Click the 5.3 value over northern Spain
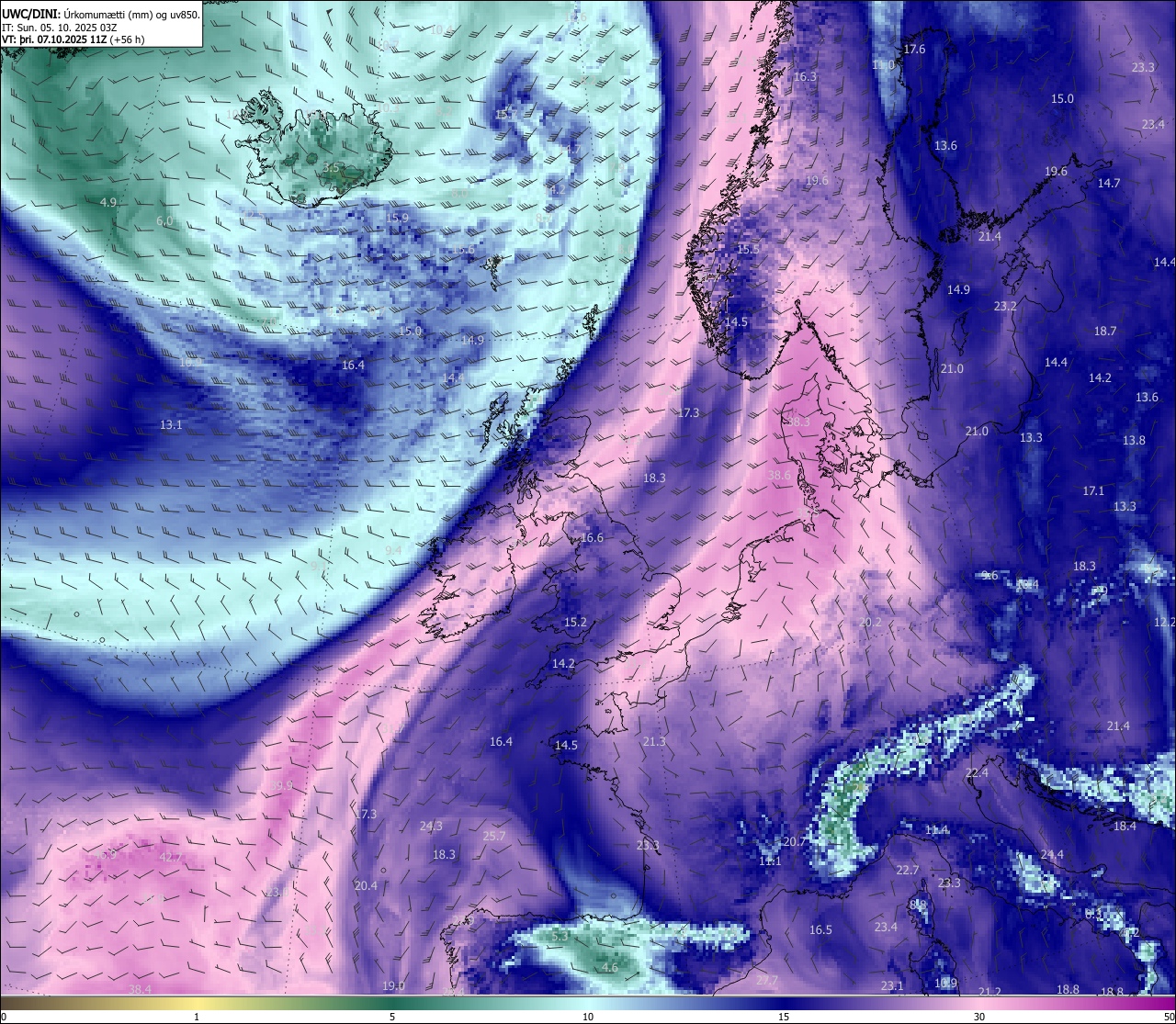The image size is (1176, 1024). tap(560, 936)
